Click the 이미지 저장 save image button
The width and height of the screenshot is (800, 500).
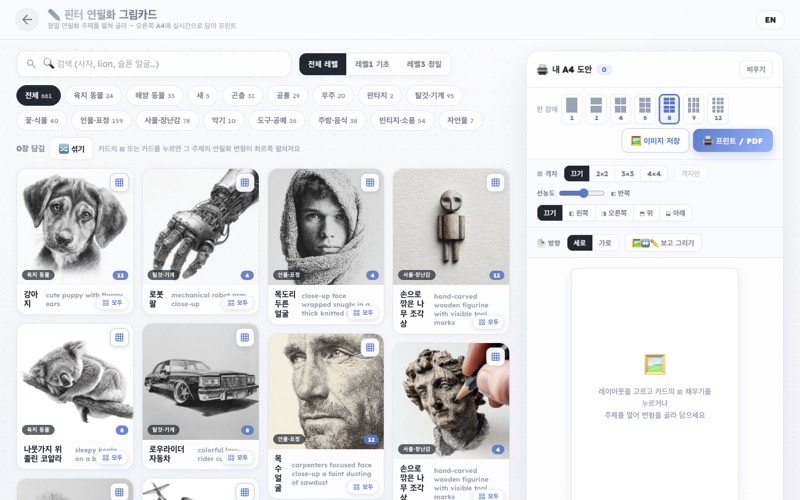pyautogui.click(x=656, y=141)
